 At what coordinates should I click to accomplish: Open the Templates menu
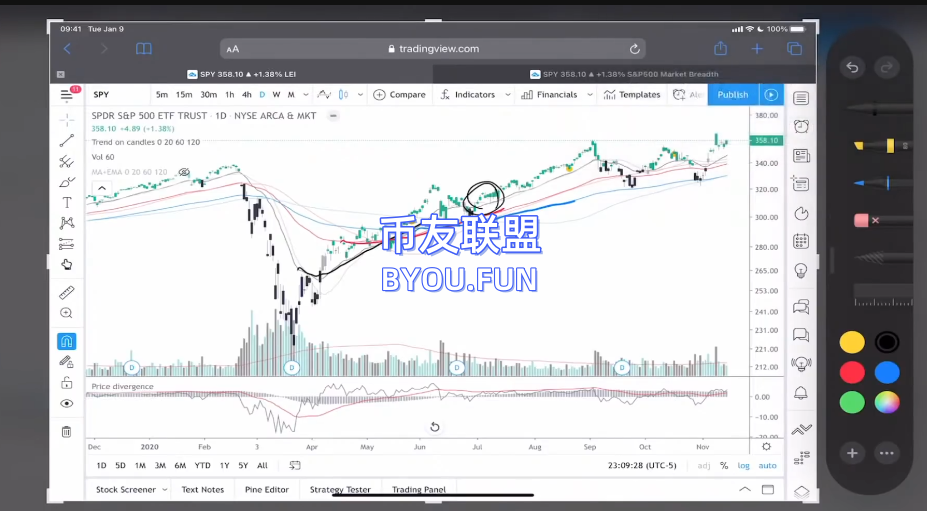[x=632, y=95]
